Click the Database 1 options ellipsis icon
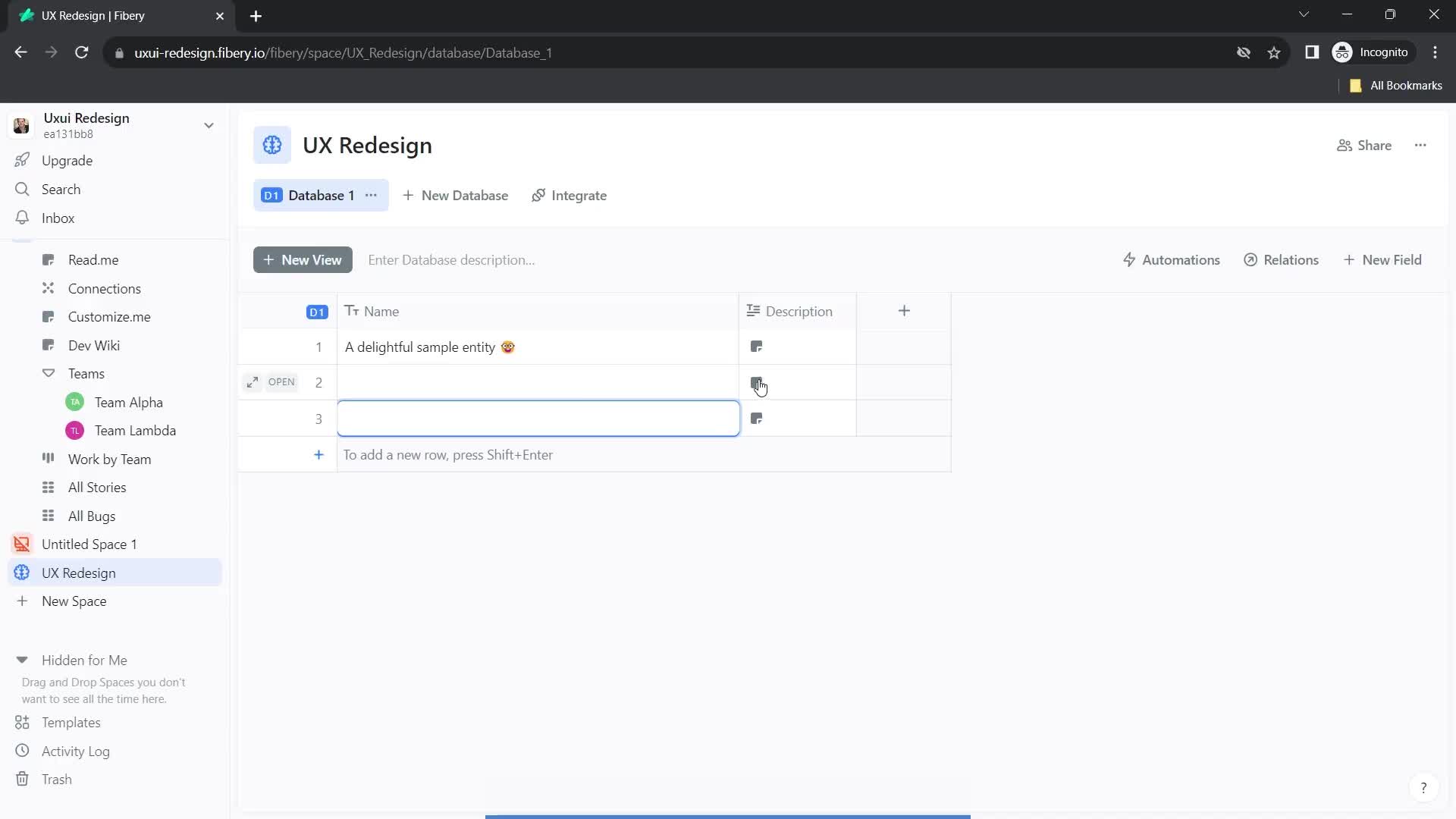This screenshot has width=1456, height=819. pos(371,195)
